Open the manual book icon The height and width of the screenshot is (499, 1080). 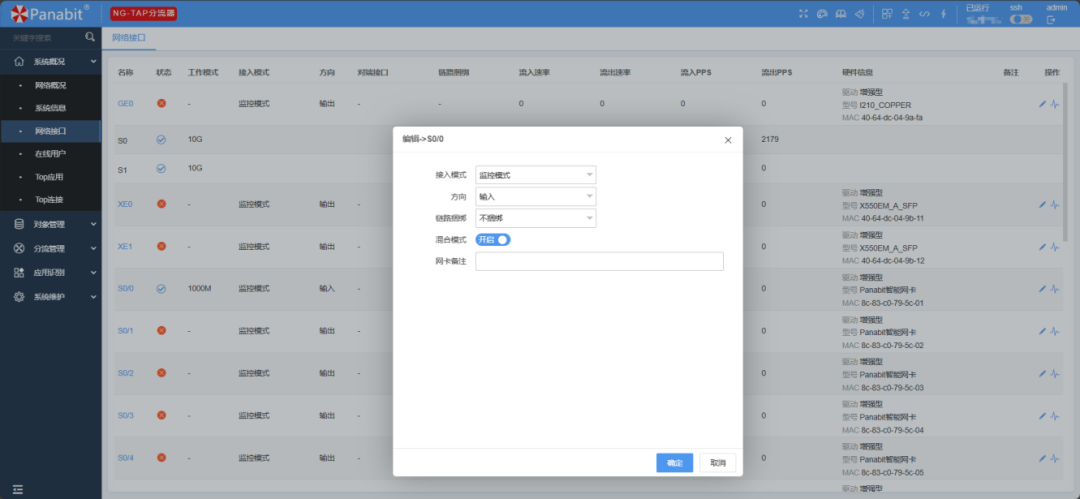pos(841,14)
